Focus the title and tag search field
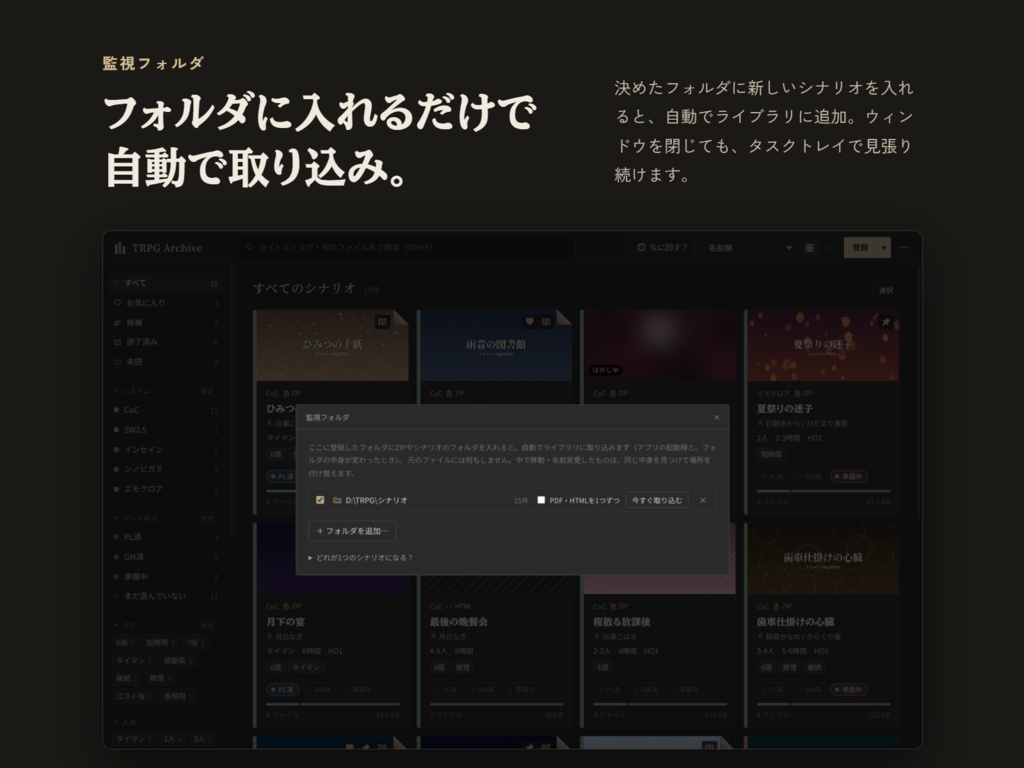The image size is (1024, 768). [406, 248]
